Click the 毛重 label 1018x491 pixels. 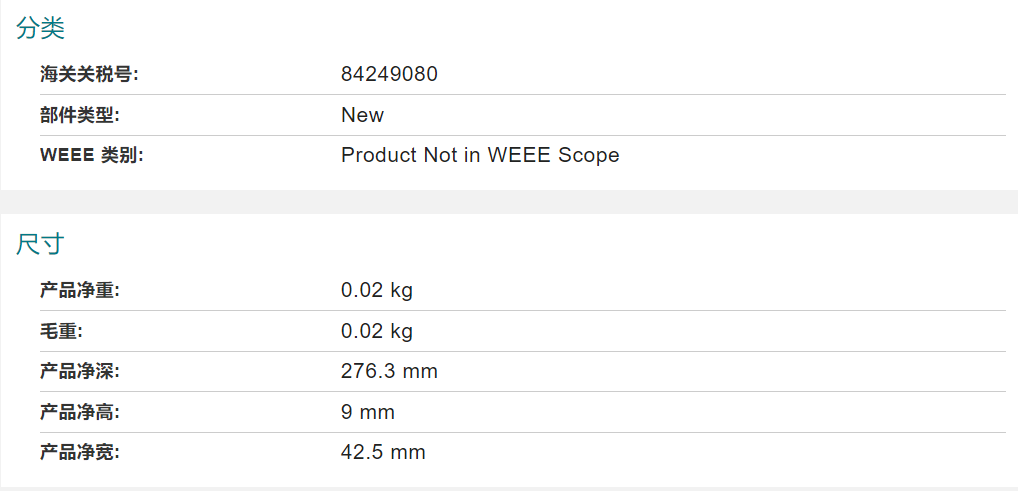point(62,331)
